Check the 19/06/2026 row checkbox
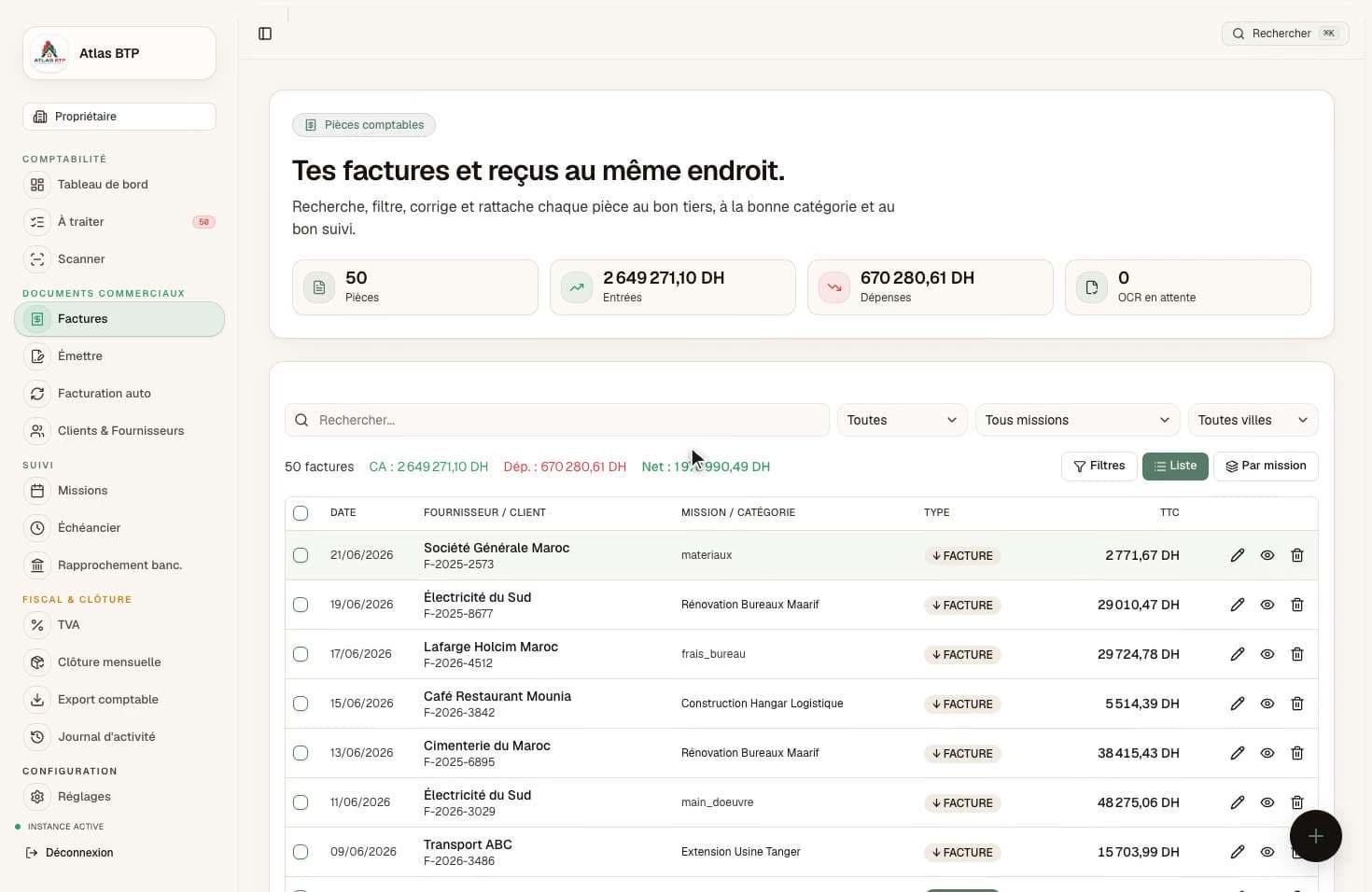 pos(301,605)
